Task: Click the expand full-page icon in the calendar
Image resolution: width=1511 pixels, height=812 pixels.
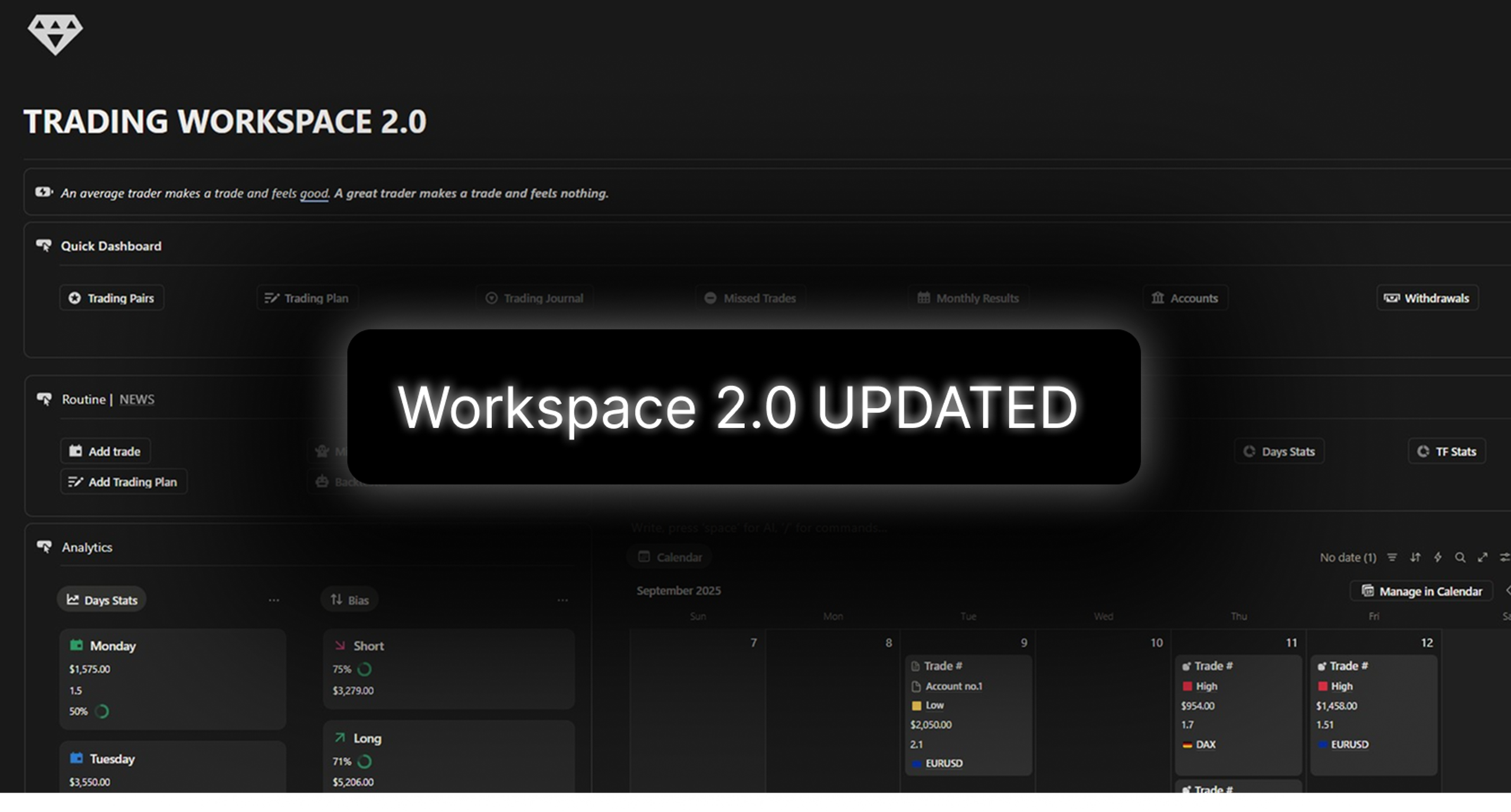Action: (x=1483, y=558)
